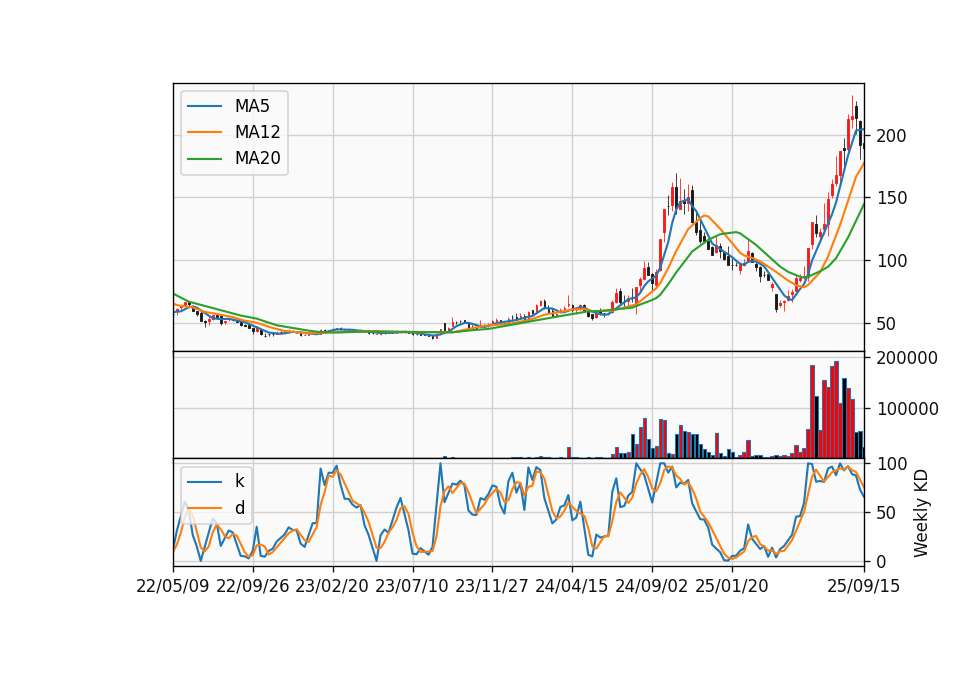960x690 pixels.
Task: Click the 22/05/09 date axis label
Action: point(173,586)
